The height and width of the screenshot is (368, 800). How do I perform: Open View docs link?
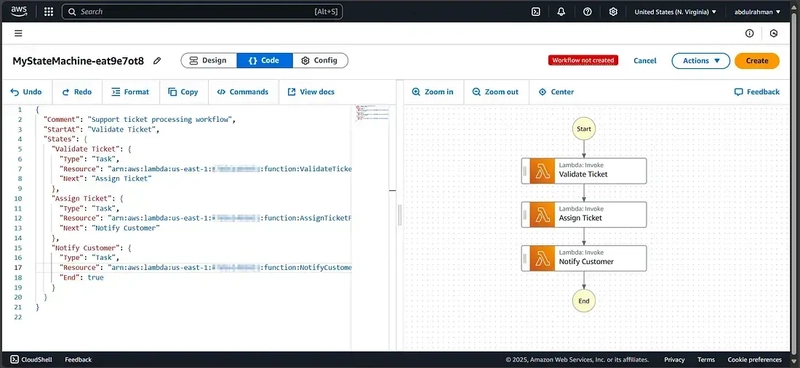[311, 92]
